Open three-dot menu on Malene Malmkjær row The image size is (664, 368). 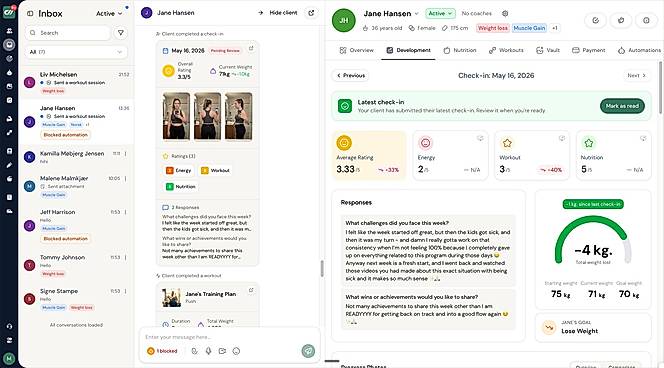coord(125,178)
